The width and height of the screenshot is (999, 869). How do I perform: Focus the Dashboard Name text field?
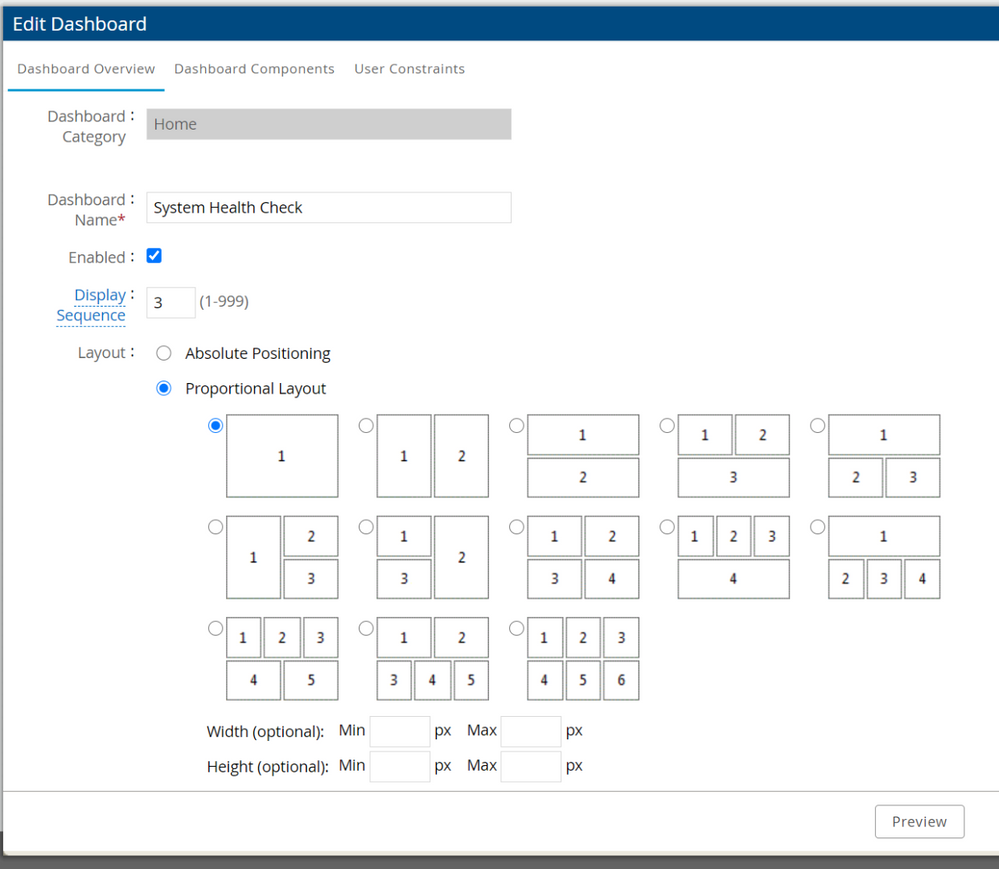328,208
